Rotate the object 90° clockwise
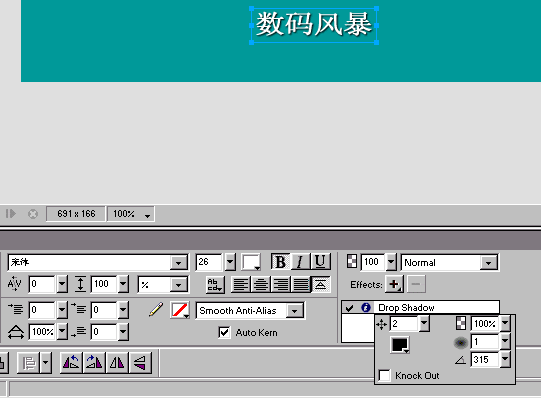This screenshot has width=541, height=399. coord(94,362)
